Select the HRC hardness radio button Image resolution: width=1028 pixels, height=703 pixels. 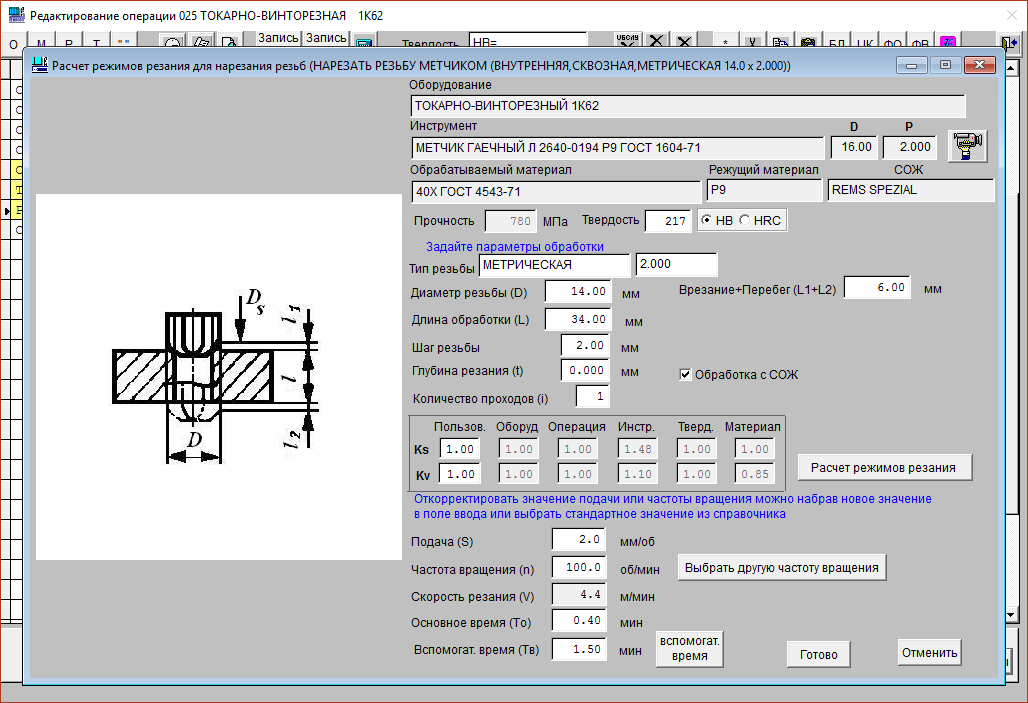(743, 221)
